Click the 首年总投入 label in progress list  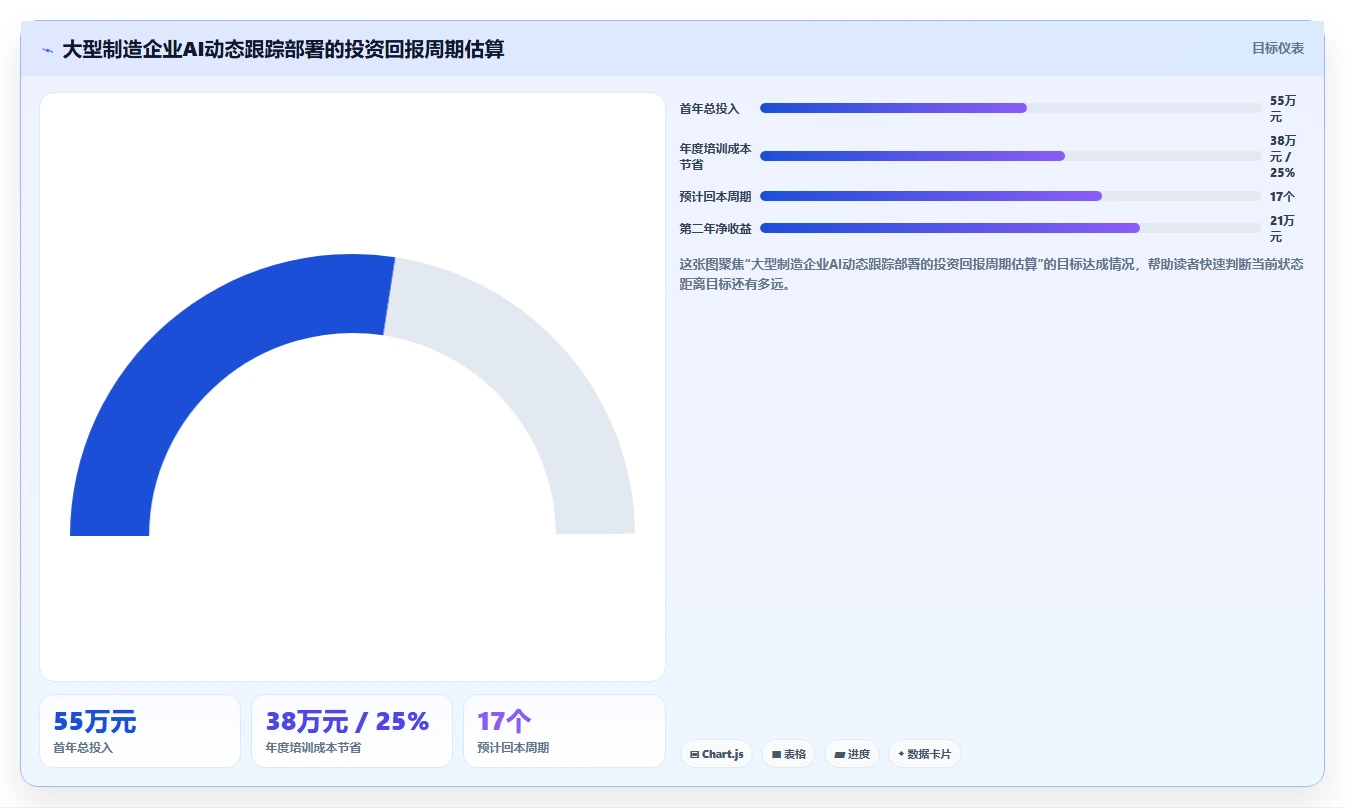click(710, 108)
